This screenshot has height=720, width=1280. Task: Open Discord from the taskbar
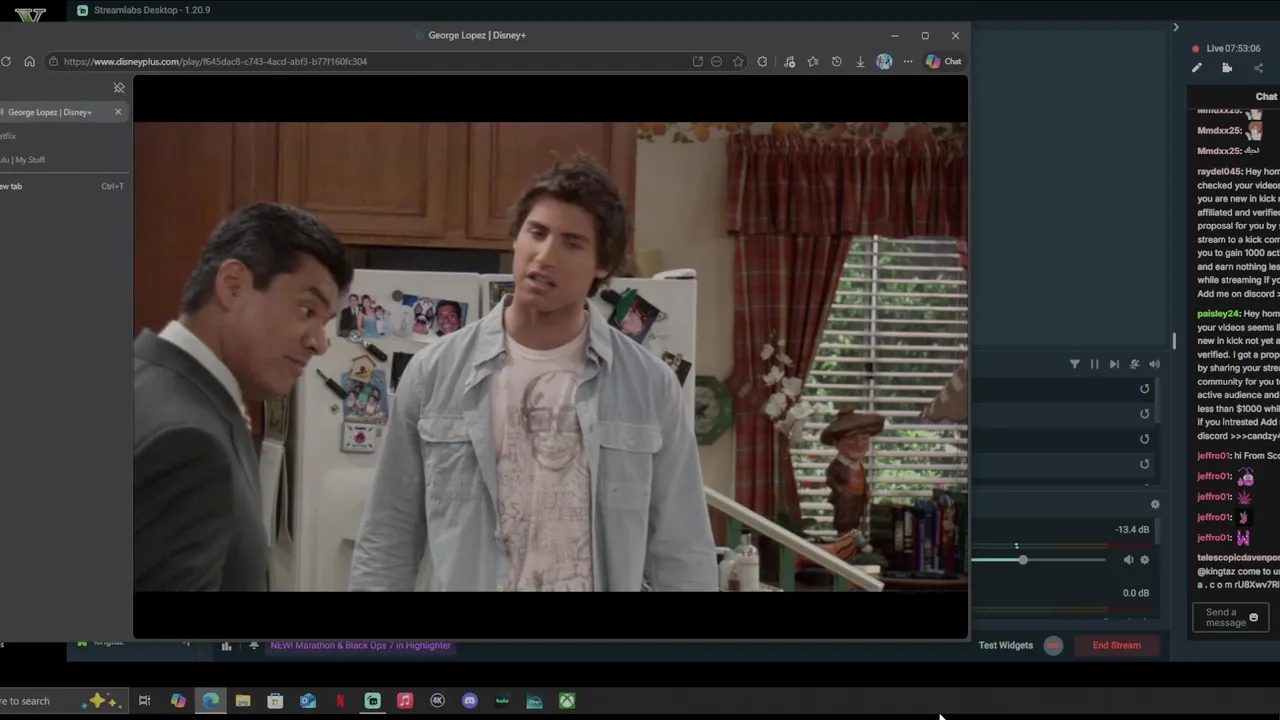coord(470,701)
